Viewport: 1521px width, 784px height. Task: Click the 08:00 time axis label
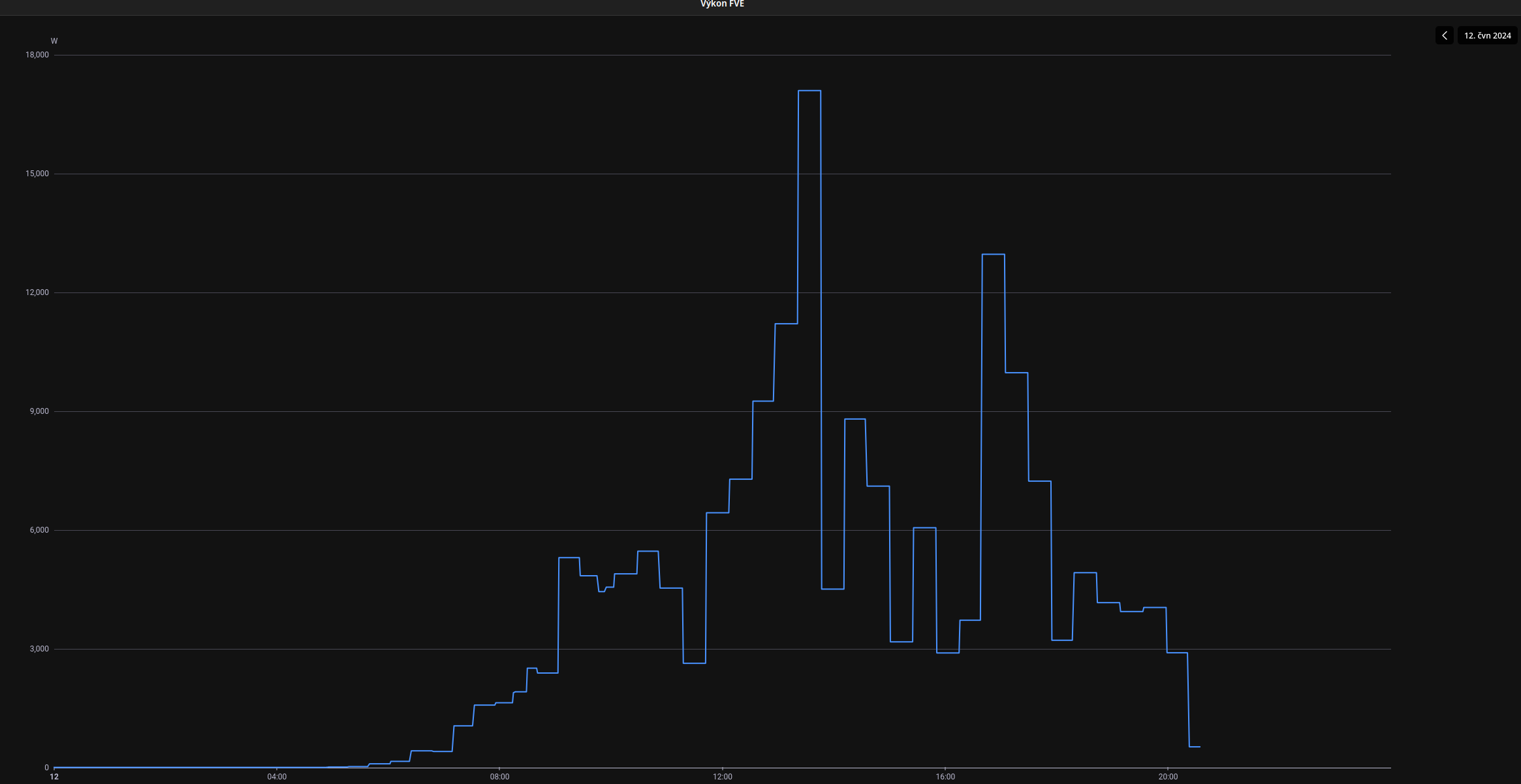point(499,777)
